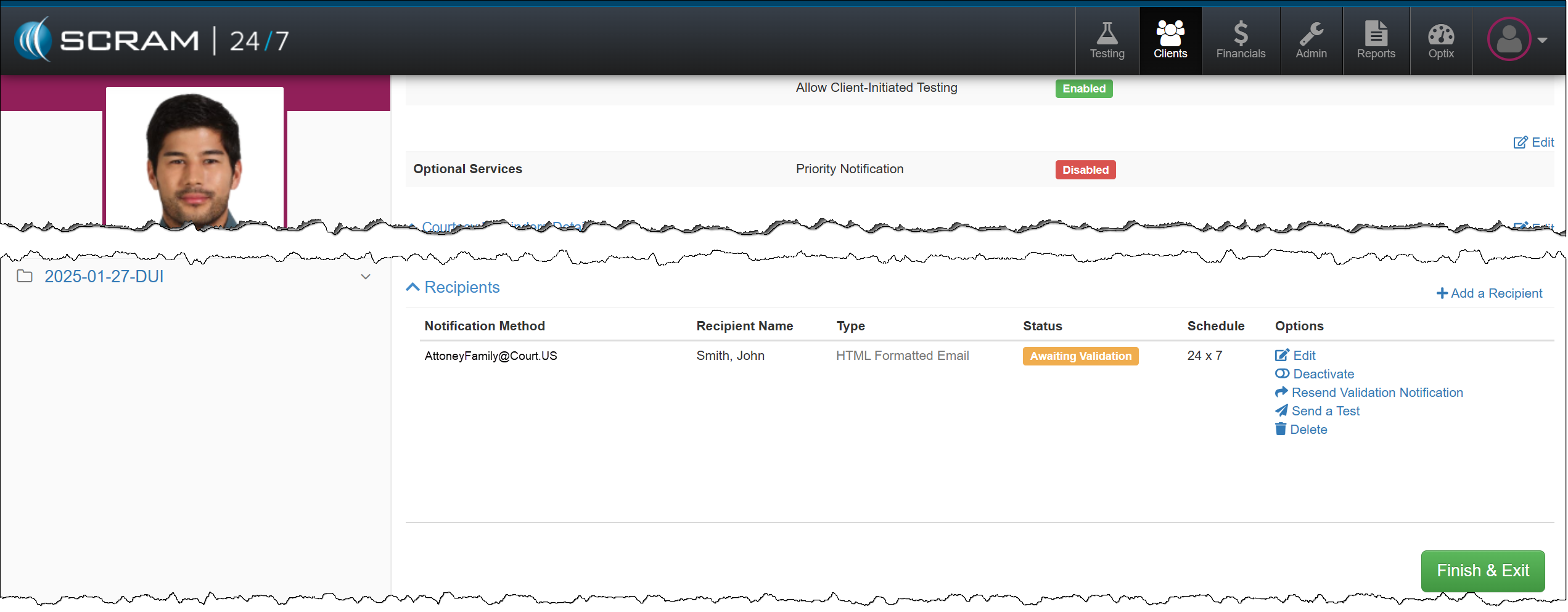Collapse the Recipients section

[413, 287]
